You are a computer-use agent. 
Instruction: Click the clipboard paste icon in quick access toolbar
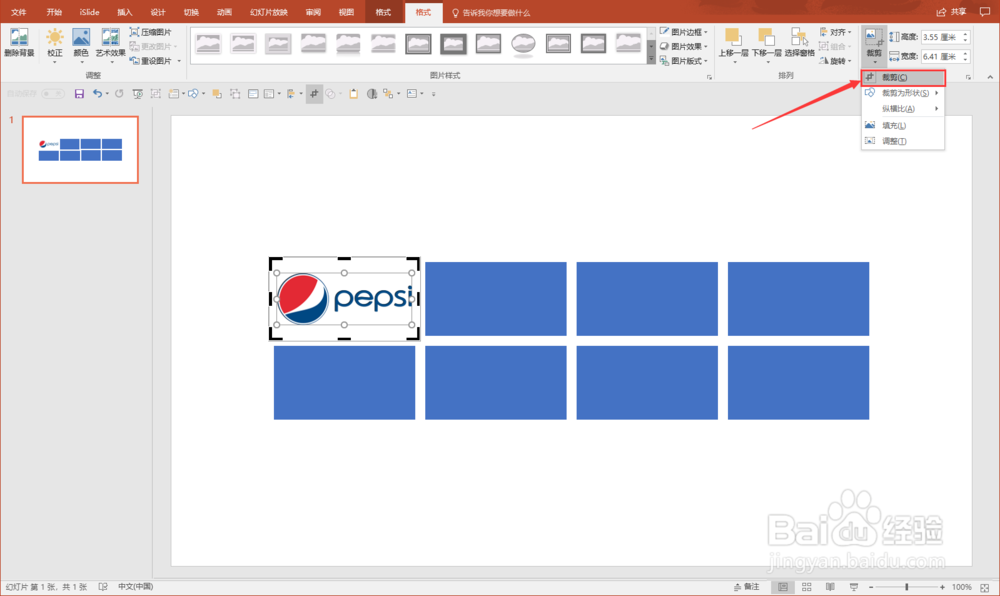click(x=353, y=94)
